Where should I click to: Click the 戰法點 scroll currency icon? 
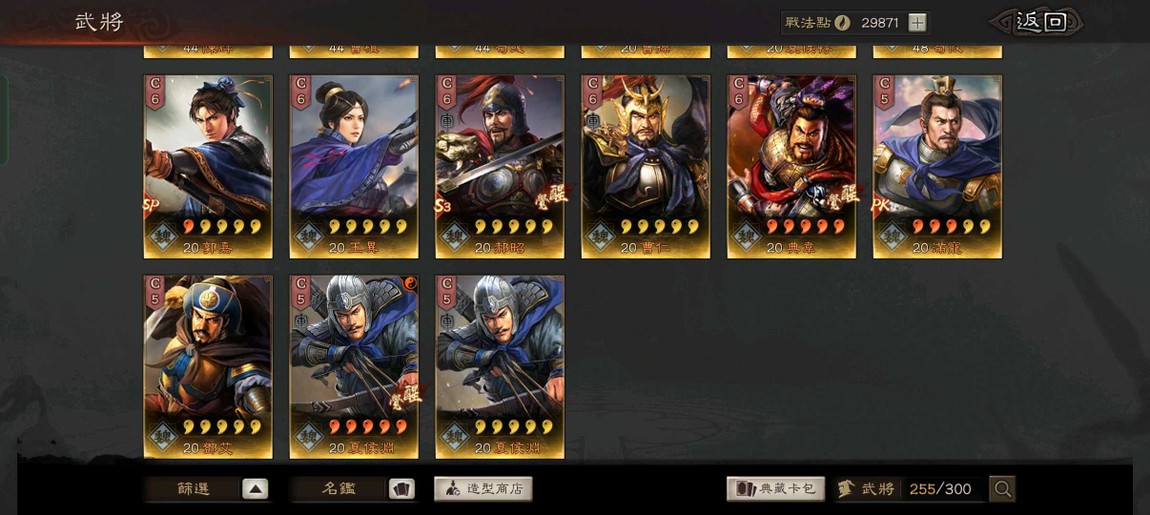coord(843,22)
